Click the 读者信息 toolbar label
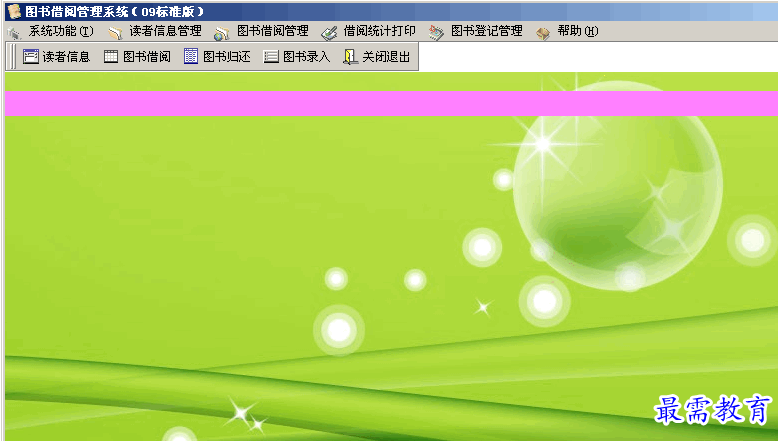The image size is (778, 441). [x=66, y=57]
